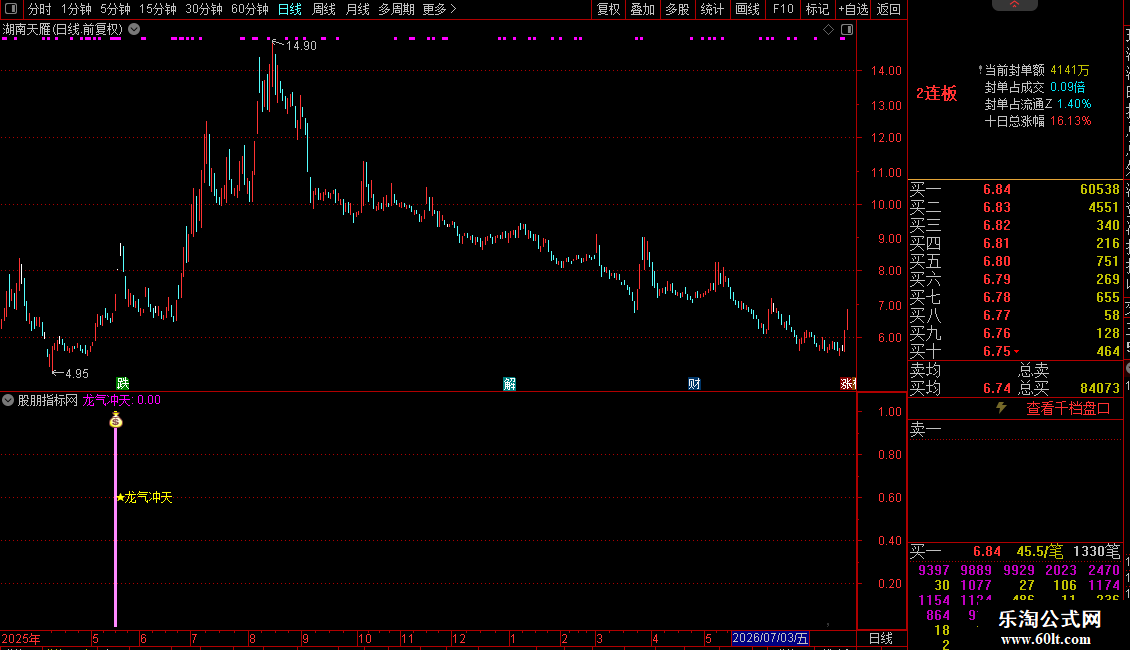Toggle the panel layout icon at top-left
Screen dimensions: 1130x650
[x=11, y=9]
